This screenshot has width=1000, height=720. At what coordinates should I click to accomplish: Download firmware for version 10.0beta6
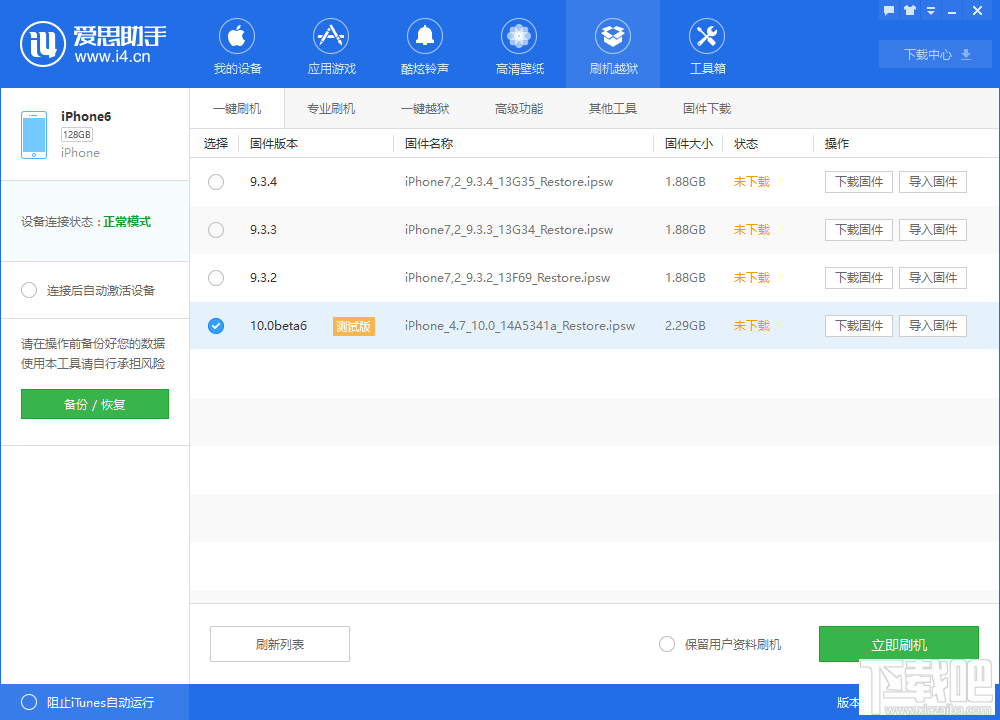point(858,325)
